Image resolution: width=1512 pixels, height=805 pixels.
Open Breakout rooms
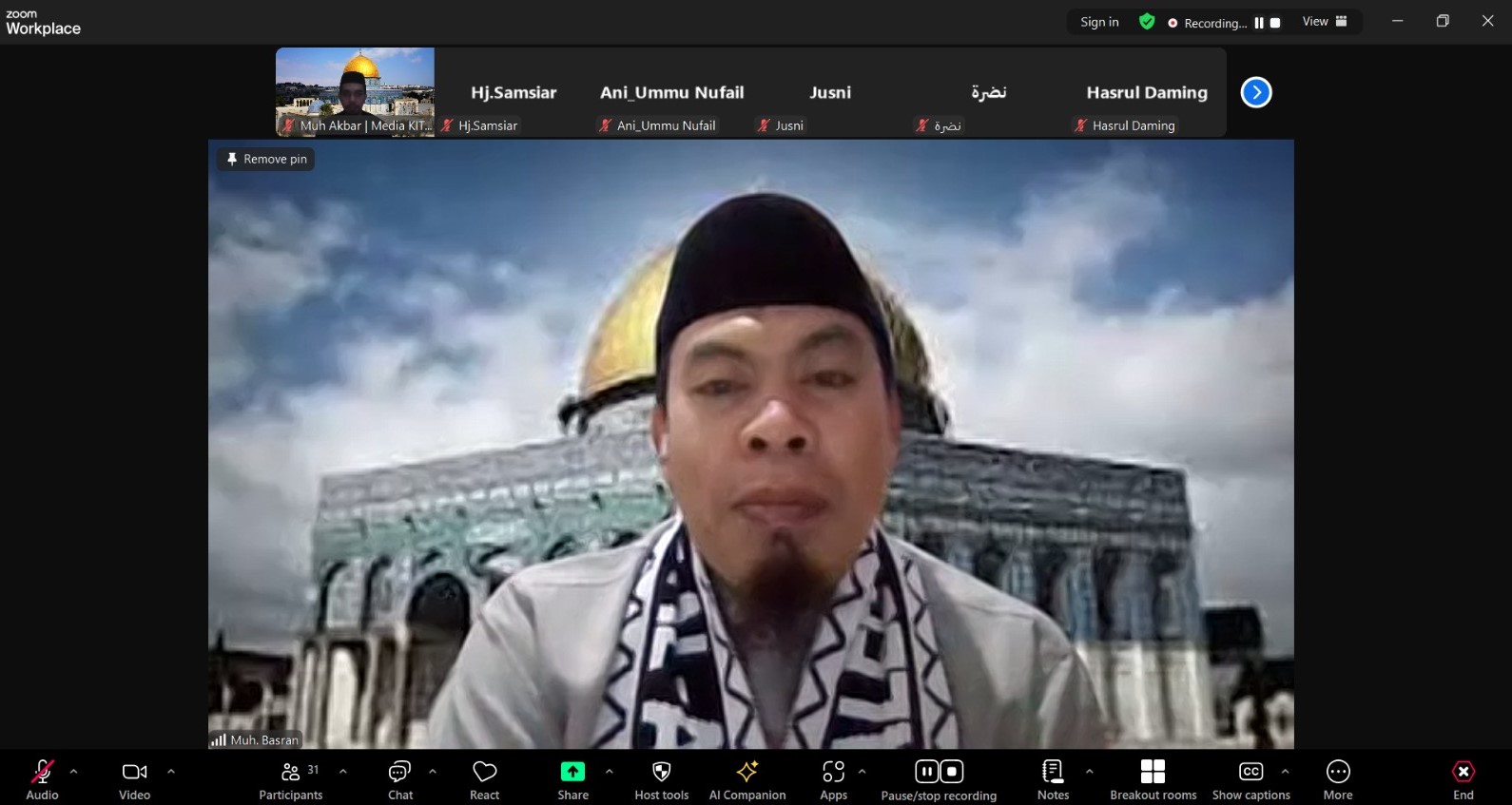pos(1153,778)
